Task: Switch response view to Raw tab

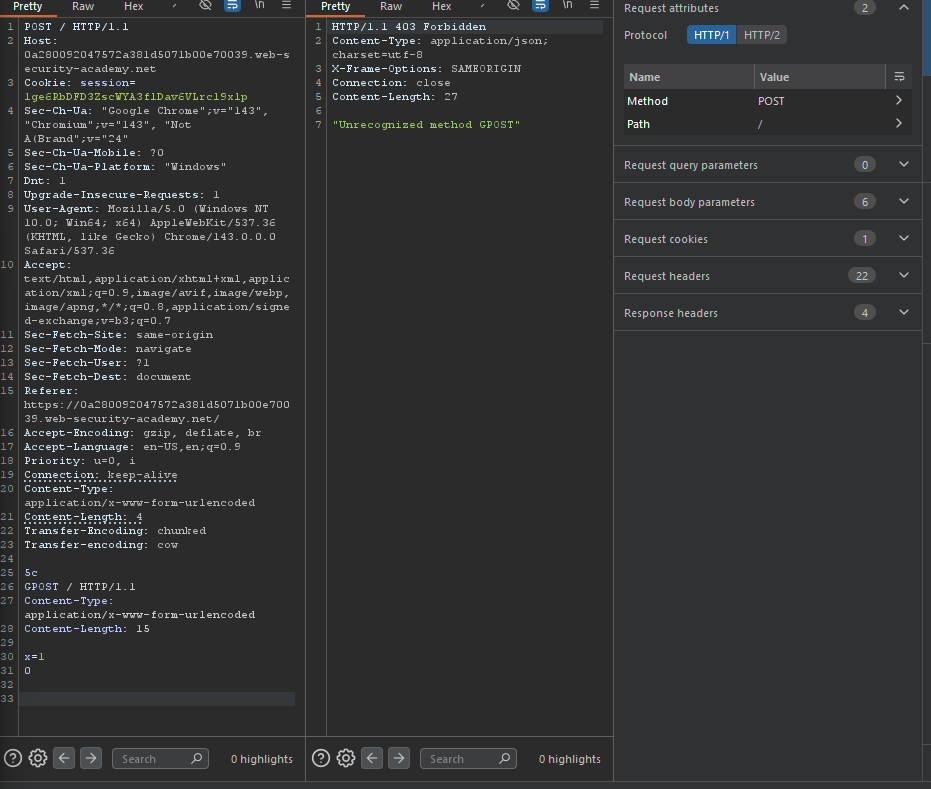Action: tap(391, 7)
